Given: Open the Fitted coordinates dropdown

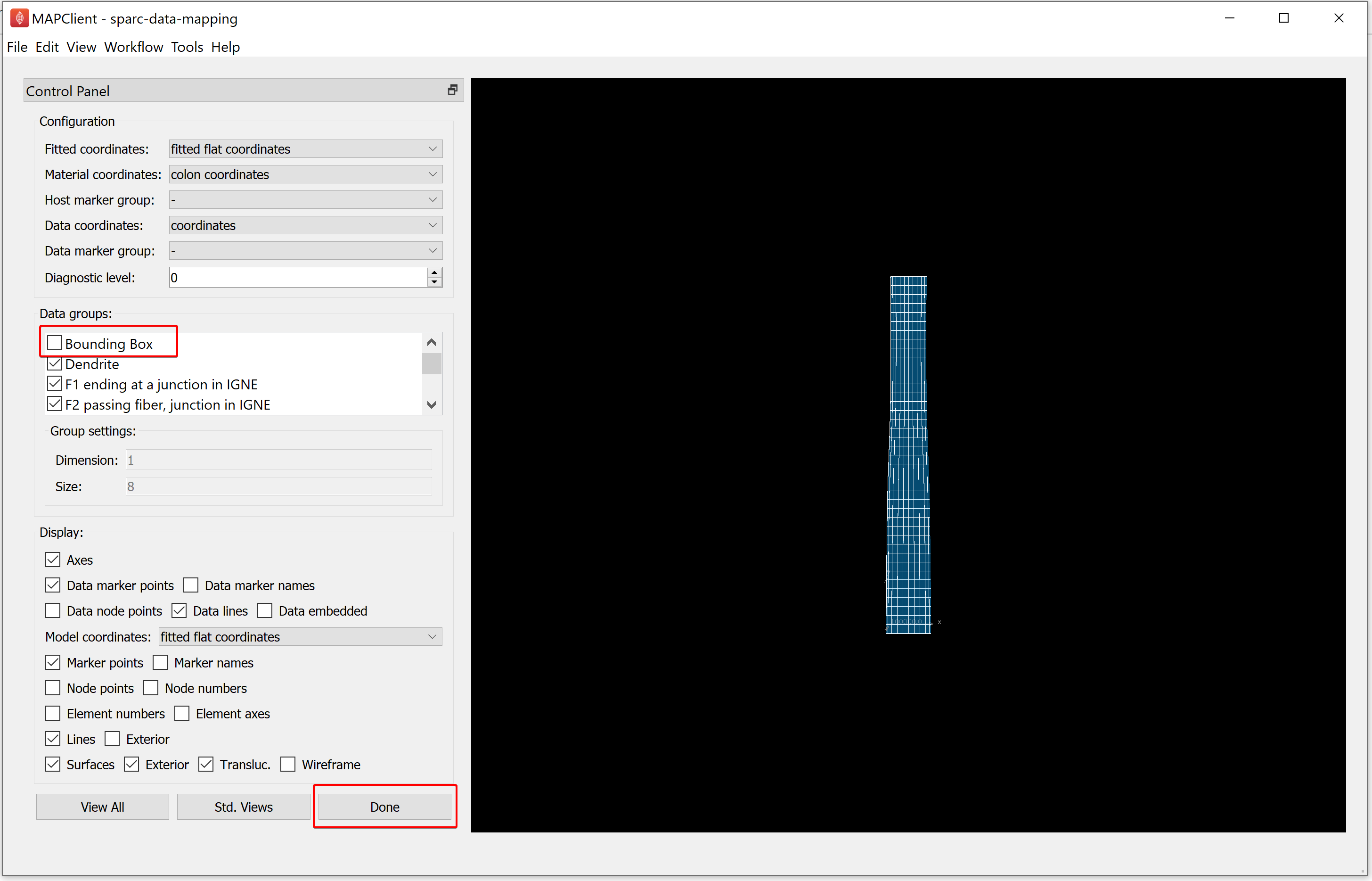Looking at the screenshot, I should pos(305,149).
